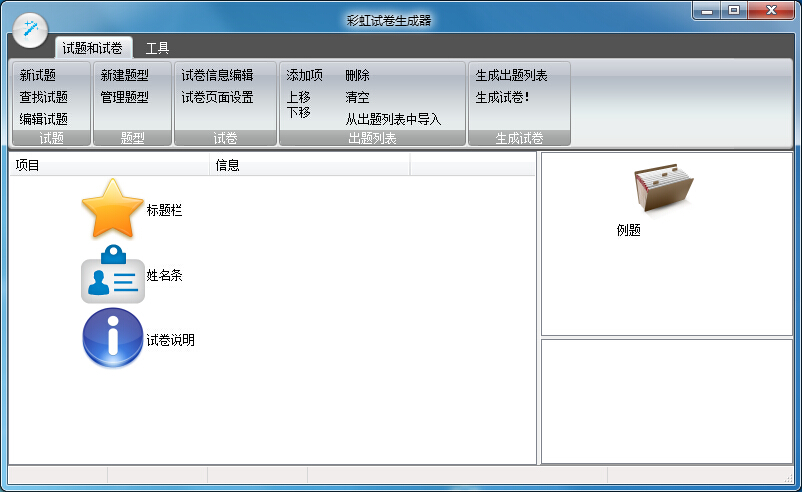Select the 标题栏 label in the list
This screenshot has height=492, width=802.
pos(164,210)
